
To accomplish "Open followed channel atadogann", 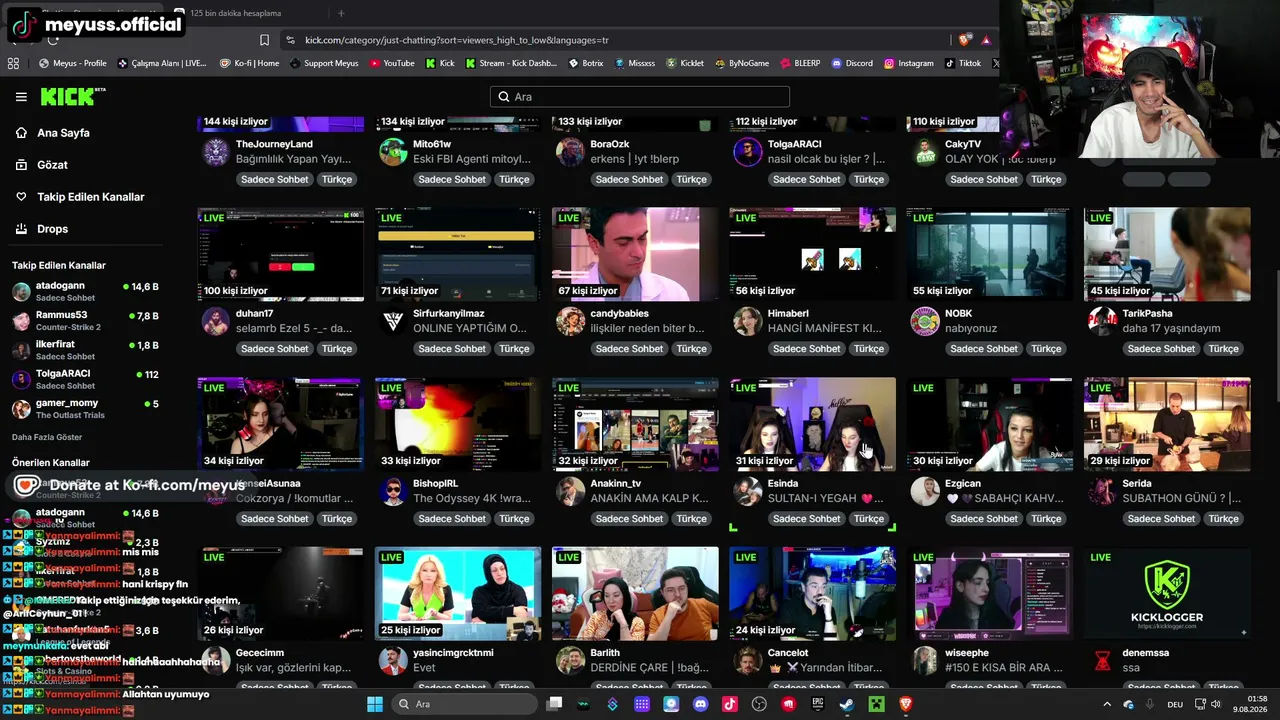I will [85, 291].
